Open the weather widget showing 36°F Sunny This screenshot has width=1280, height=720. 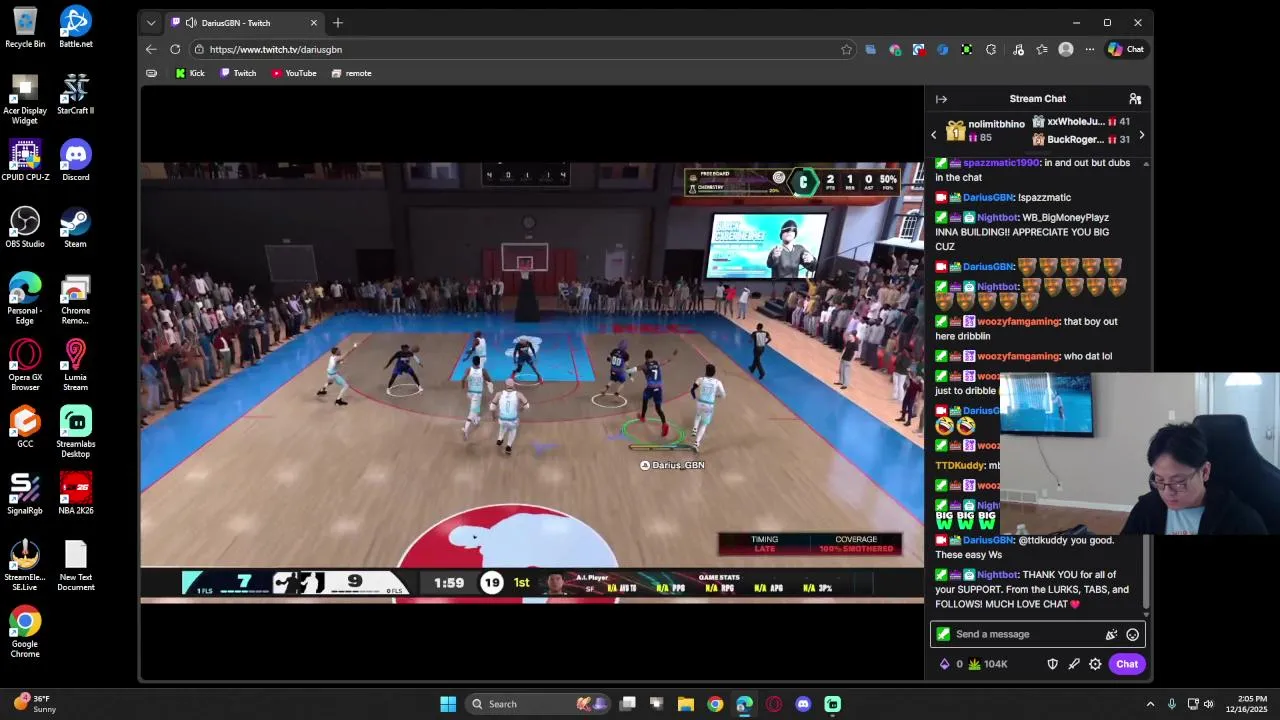[x=35, y=704]
